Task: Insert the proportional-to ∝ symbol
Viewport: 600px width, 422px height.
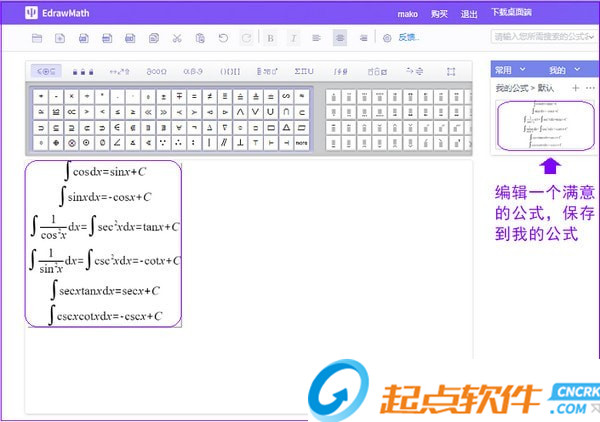Action: [x=72, y=112]
